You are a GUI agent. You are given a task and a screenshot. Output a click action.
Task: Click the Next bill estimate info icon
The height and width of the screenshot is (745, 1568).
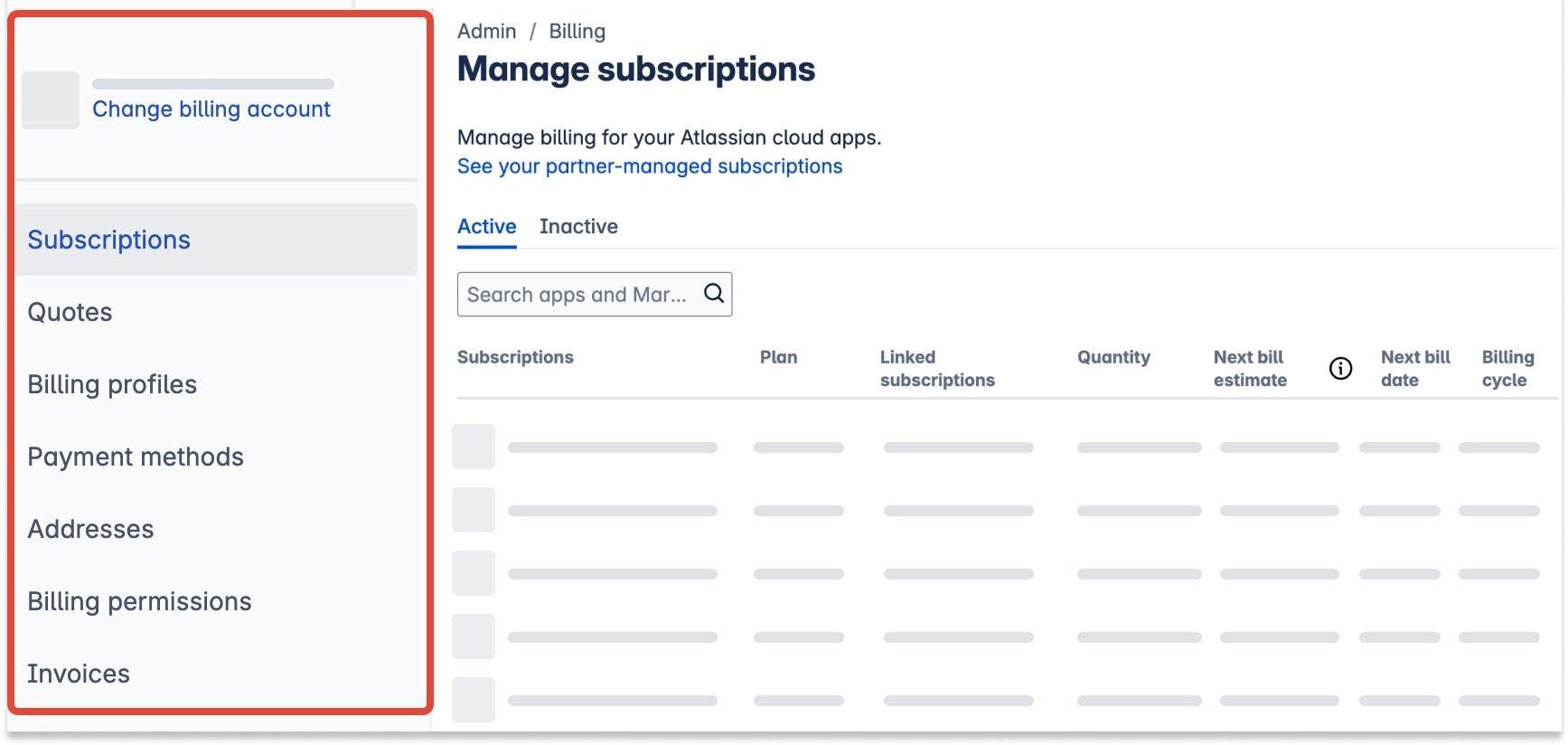pyautogui.click(x=1340, y=368)
